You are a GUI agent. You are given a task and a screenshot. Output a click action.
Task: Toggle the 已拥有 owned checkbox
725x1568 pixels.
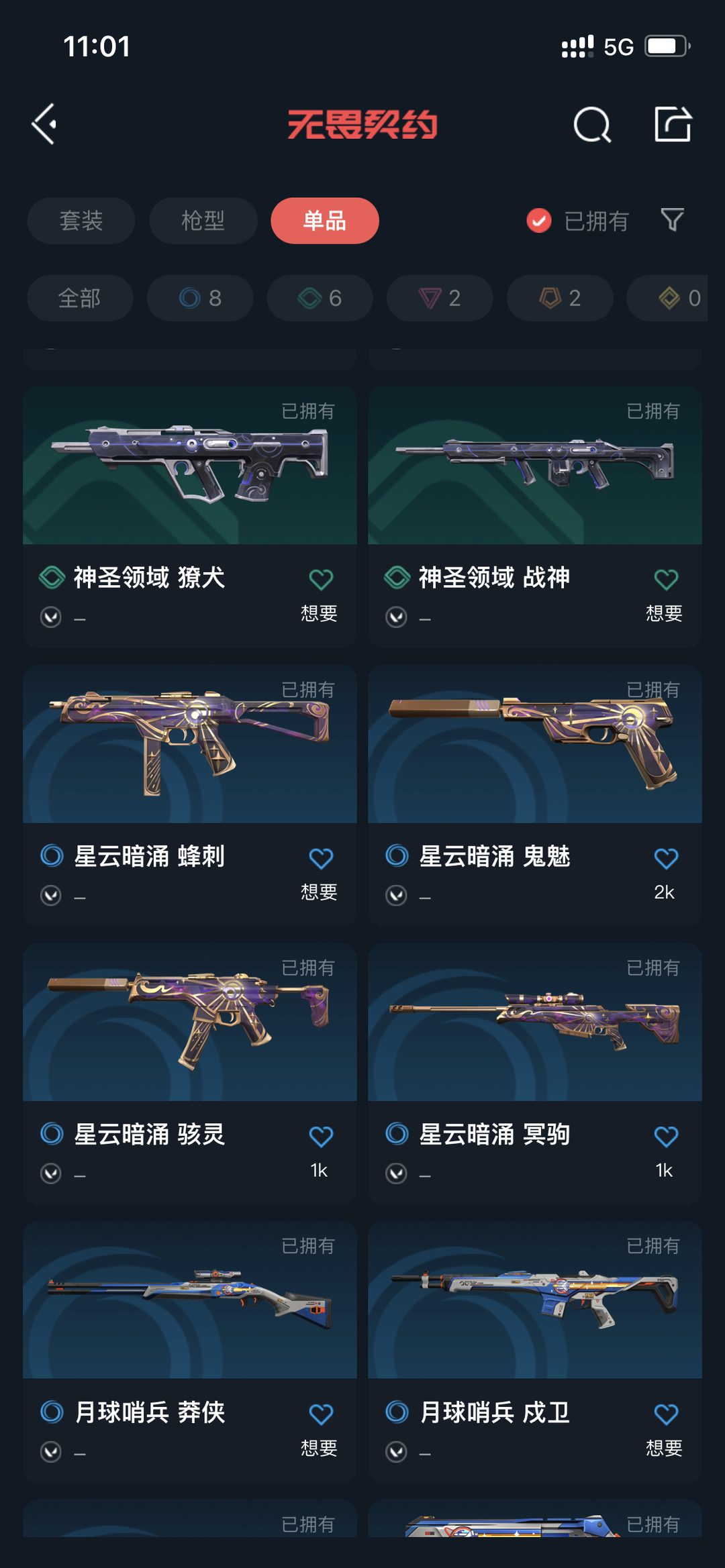(539, 220)
